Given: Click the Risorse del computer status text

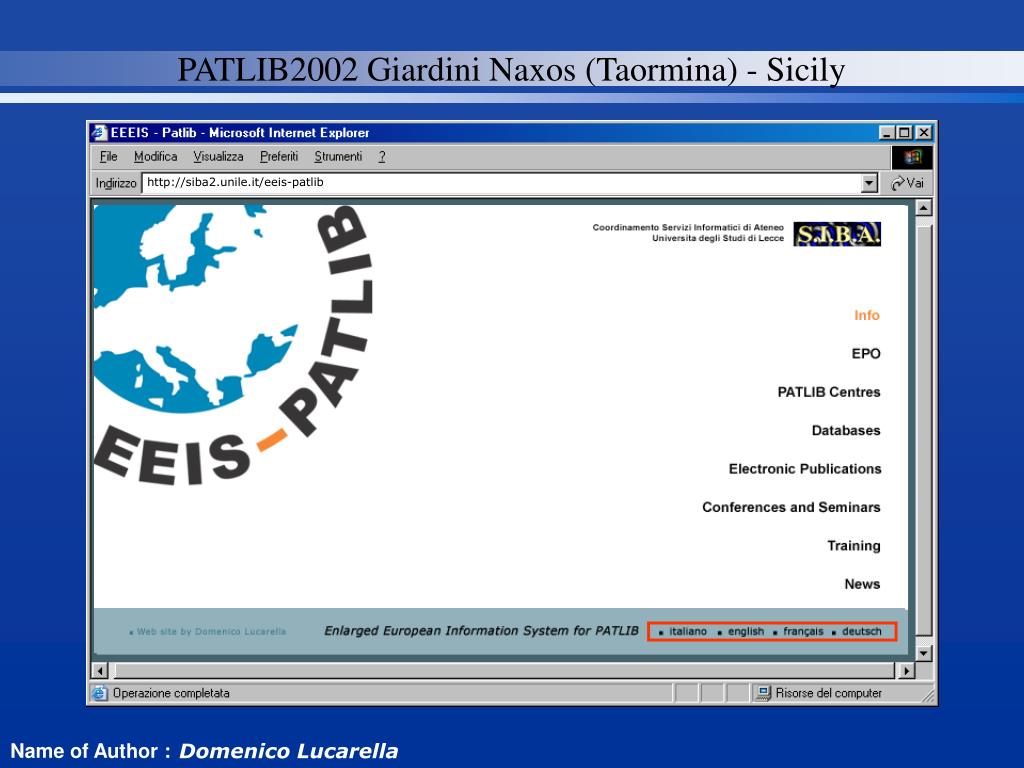Looking at the screenshot, I should tap(829, 693).
